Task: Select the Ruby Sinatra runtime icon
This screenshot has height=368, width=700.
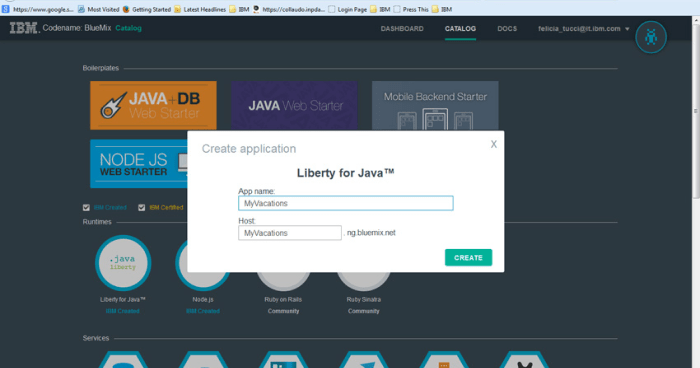Action: (x=363, y=280)
